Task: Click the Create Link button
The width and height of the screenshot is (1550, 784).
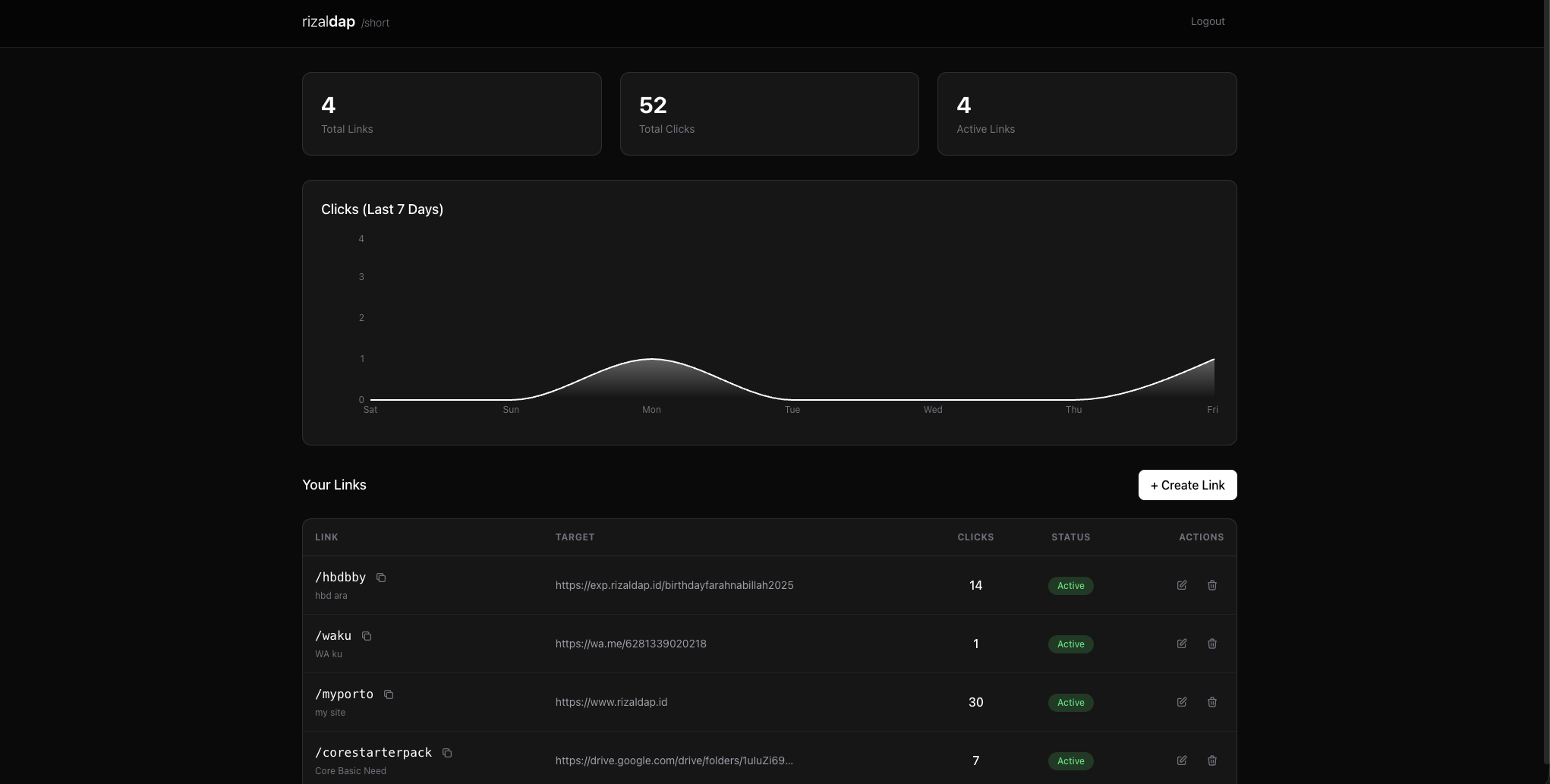Action: tap(1187, 485)
